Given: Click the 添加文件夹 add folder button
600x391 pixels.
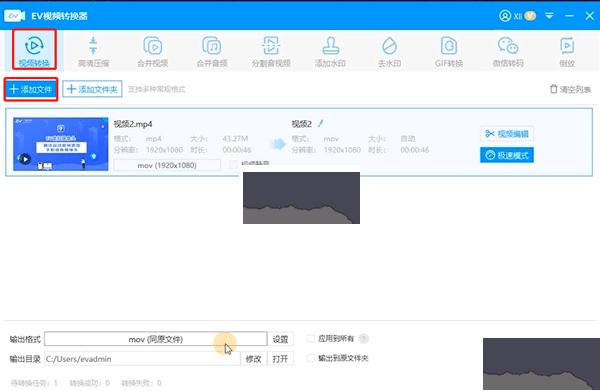Looking at the screenshot, I should pos(92,89).
